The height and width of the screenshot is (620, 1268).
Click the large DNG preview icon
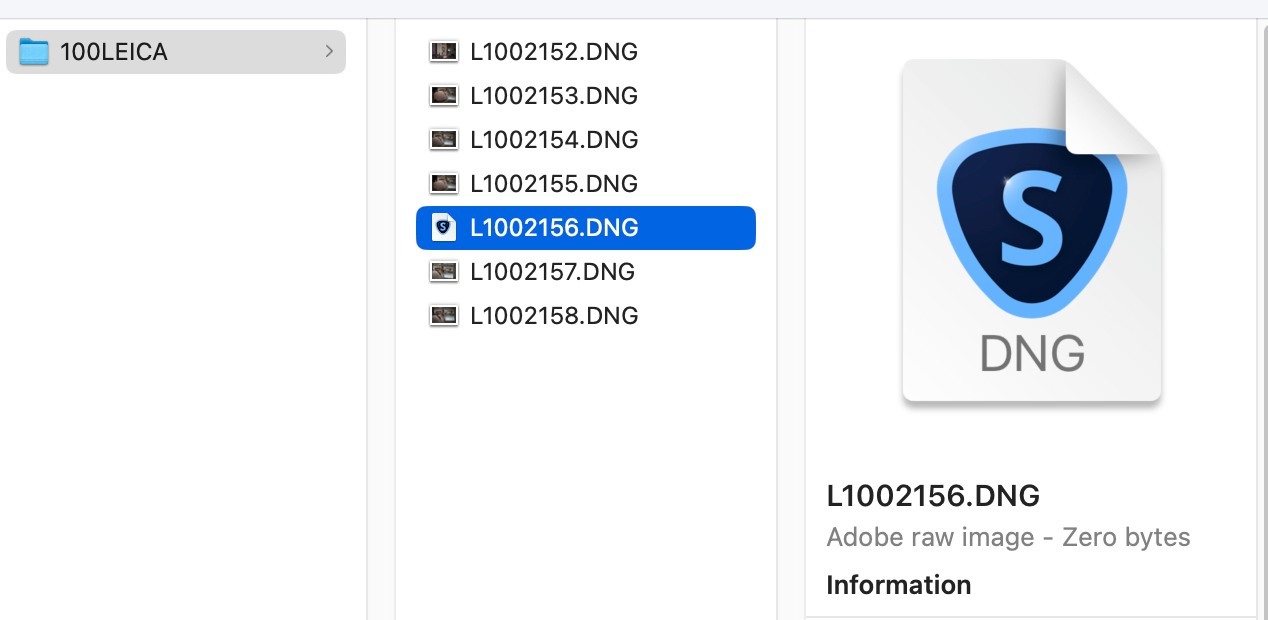pos(1031,231)
